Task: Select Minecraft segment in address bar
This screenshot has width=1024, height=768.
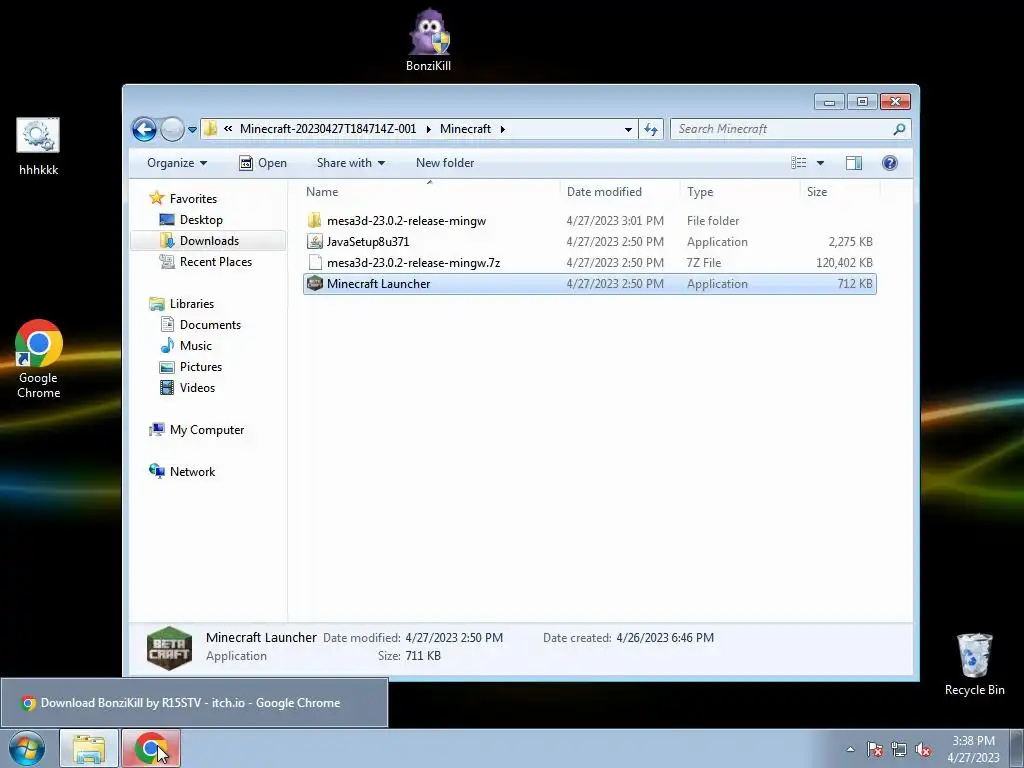Action: [465, 129]
